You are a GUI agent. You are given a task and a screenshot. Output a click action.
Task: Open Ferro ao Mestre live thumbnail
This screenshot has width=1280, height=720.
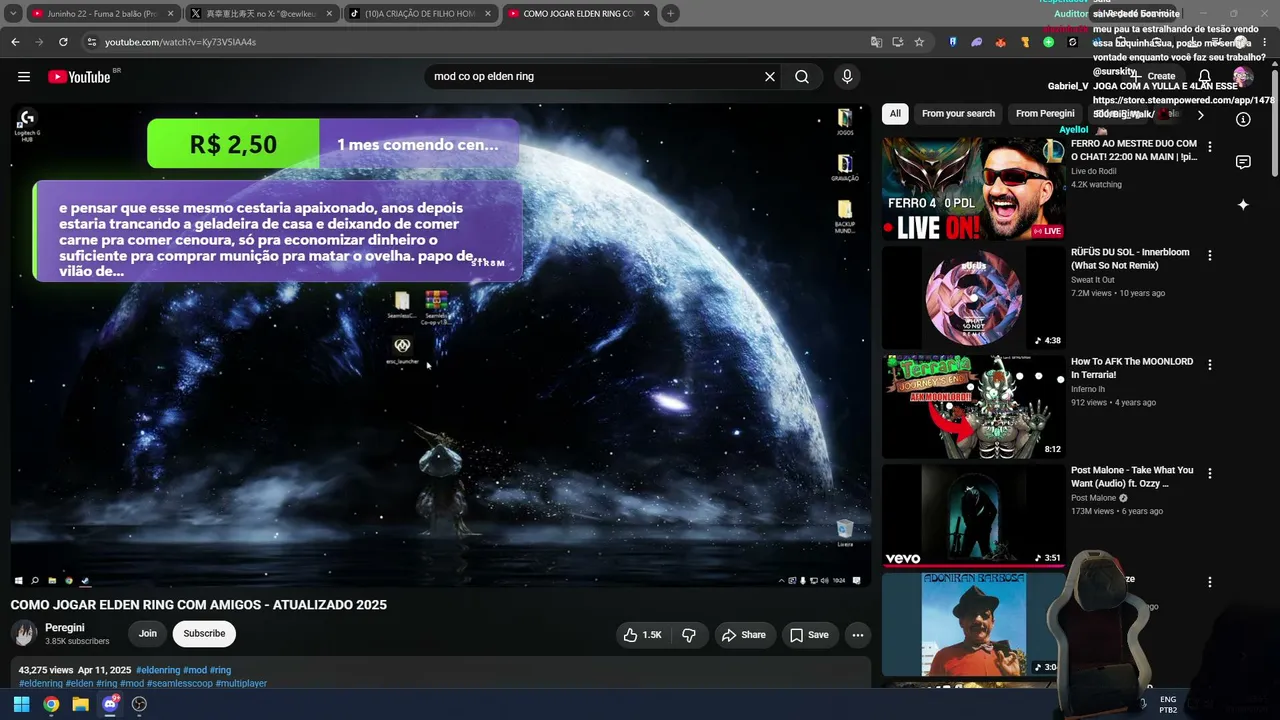click(x=973, y=188)
